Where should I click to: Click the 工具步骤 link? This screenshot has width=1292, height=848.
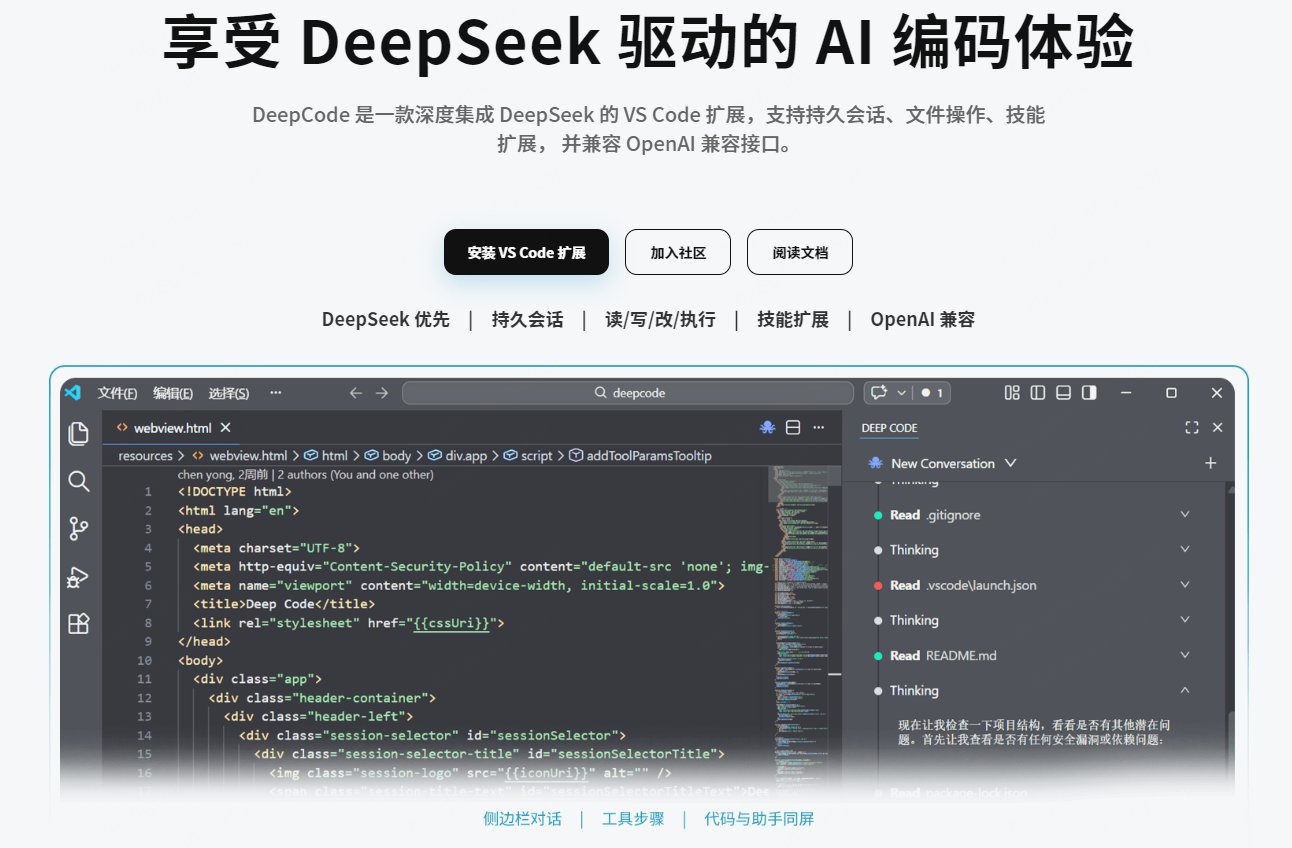click(633, 819)
